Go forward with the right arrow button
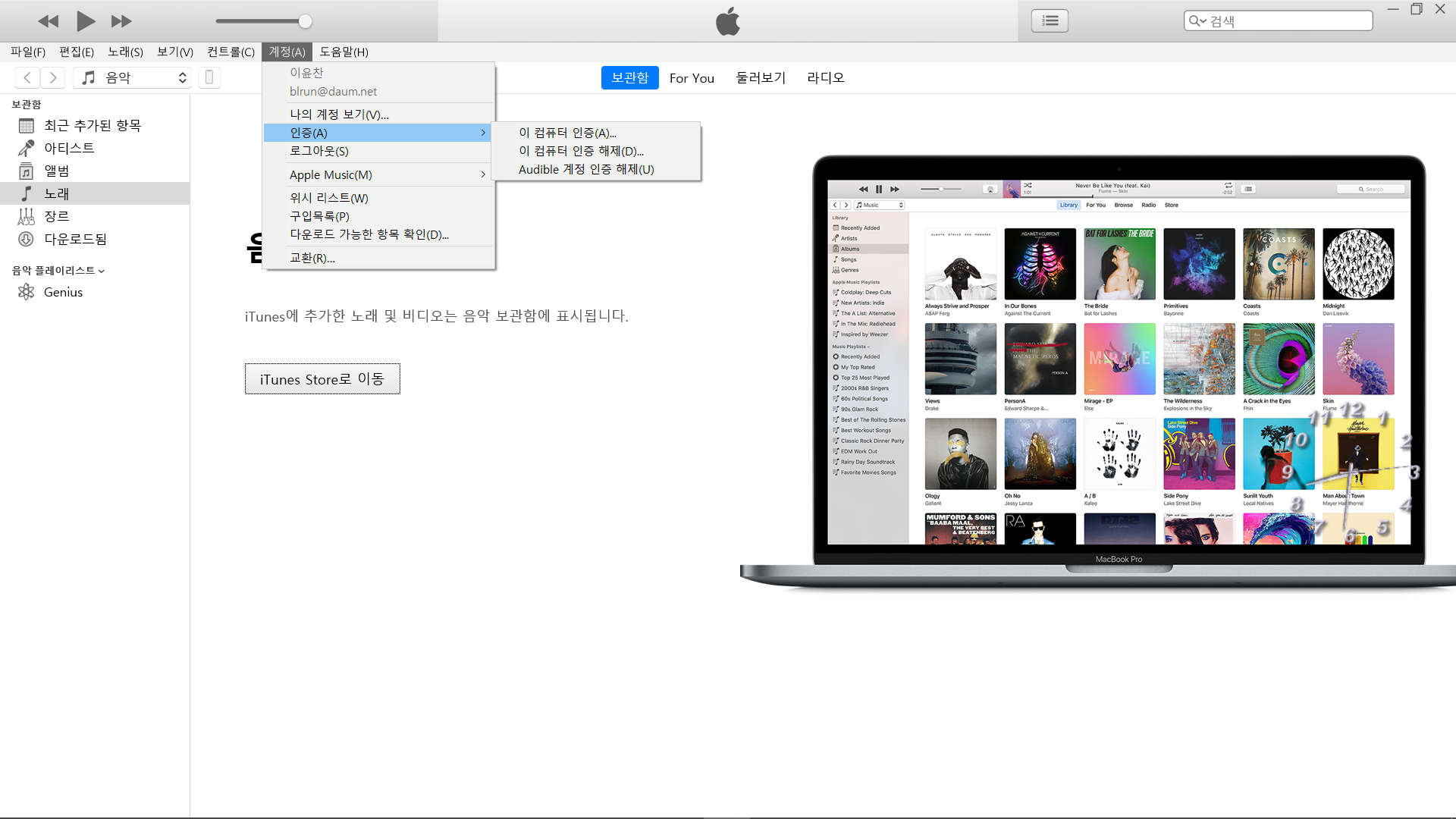 click(x=53, y=77)
